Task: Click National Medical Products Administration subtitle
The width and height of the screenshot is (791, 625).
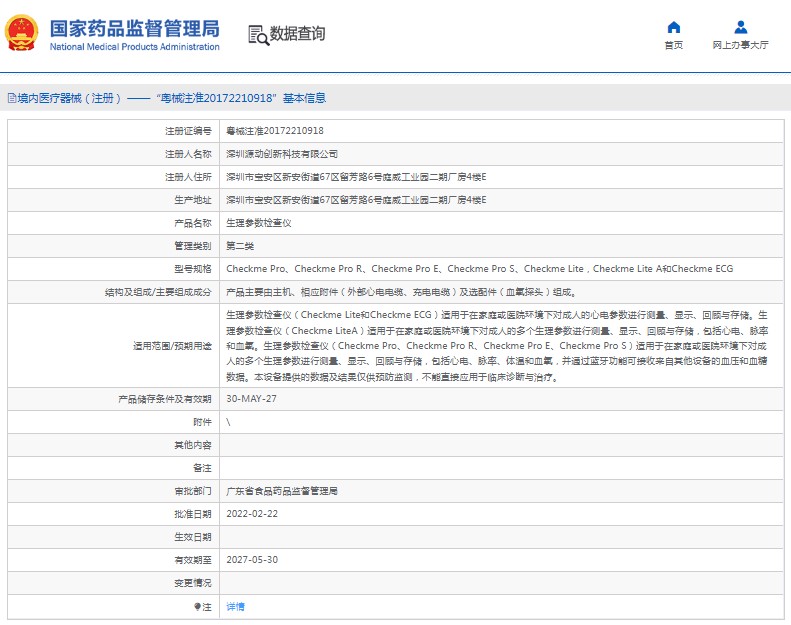Action: click(x=135, y=47)
